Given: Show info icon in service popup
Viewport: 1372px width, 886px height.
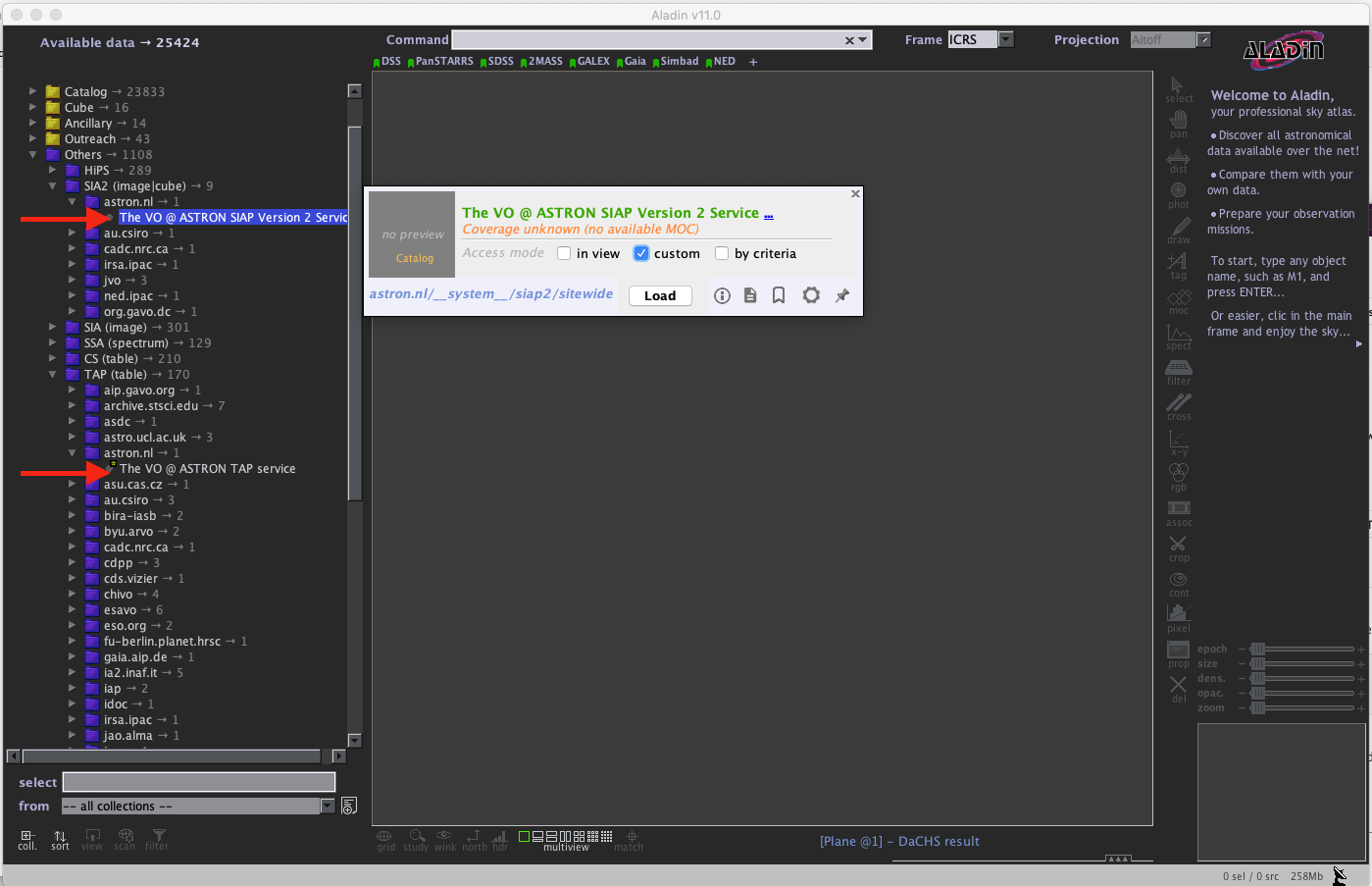Looking at the screenshot, I should (722, 295).
